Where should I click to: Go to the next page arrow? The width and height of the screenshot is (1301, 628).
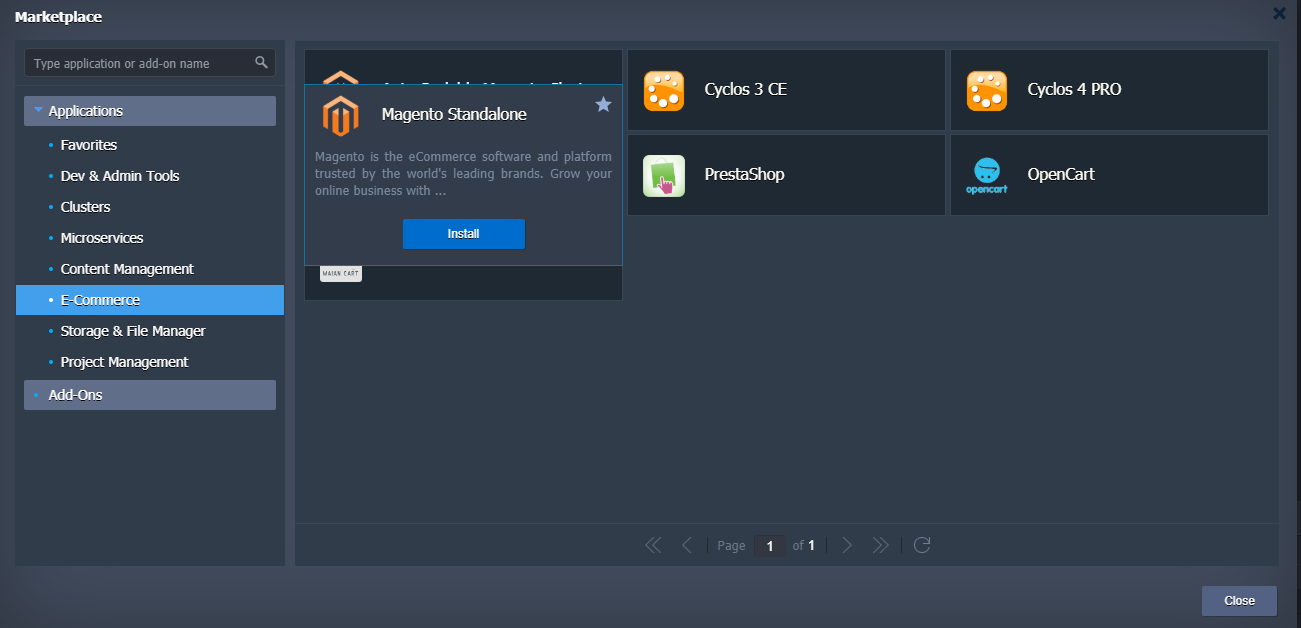coord(847,545)
